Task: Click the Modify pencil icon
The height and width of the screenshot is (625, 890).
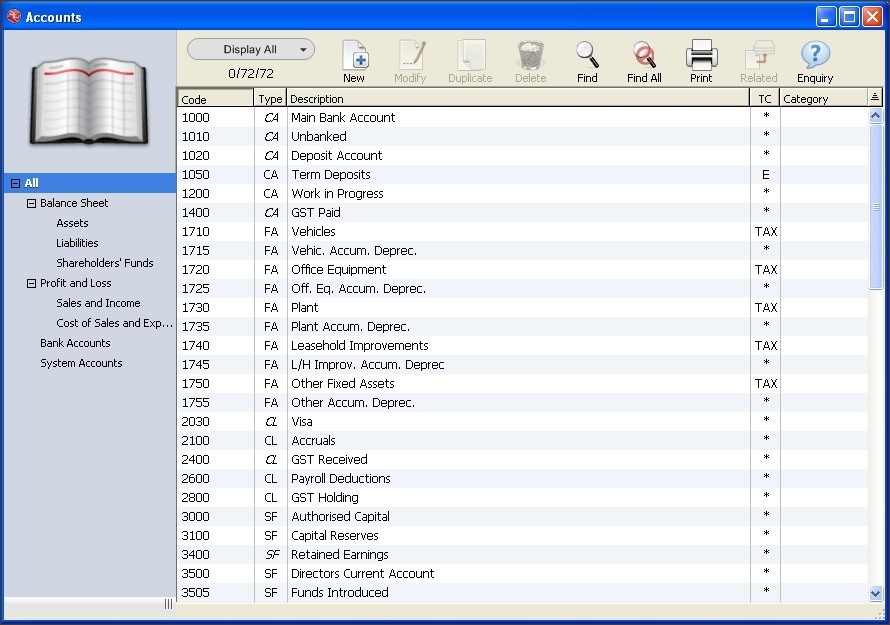Action: tap(411, 55)
